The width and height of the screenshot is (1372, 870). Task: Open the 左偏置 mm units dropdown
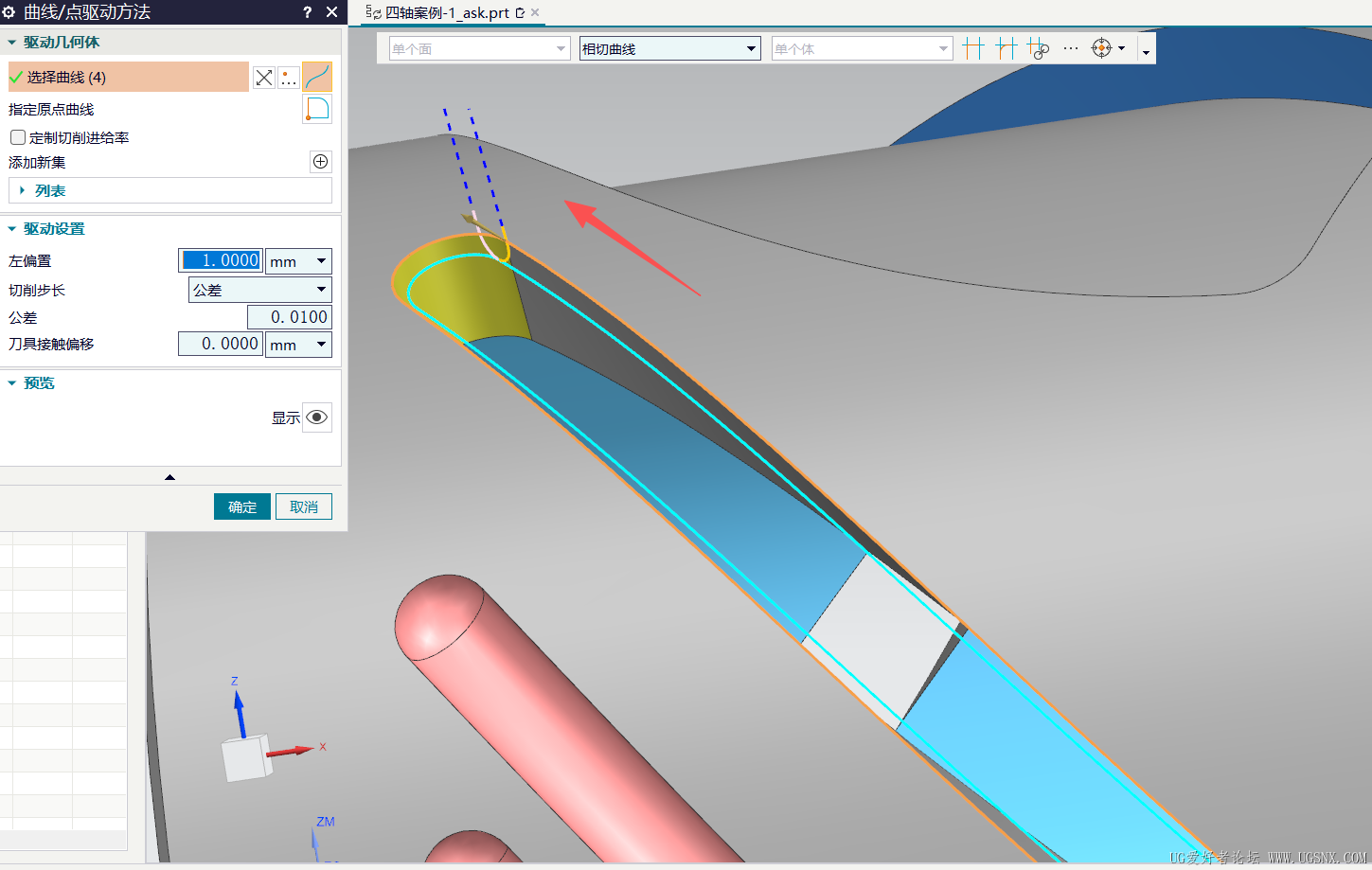pyautogui.click(x=299, y=261)
